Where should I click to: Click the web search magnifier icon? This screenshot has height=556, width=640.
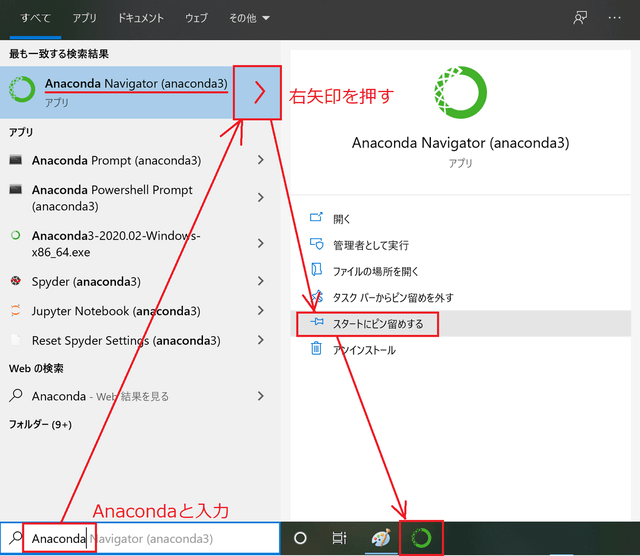16,396
